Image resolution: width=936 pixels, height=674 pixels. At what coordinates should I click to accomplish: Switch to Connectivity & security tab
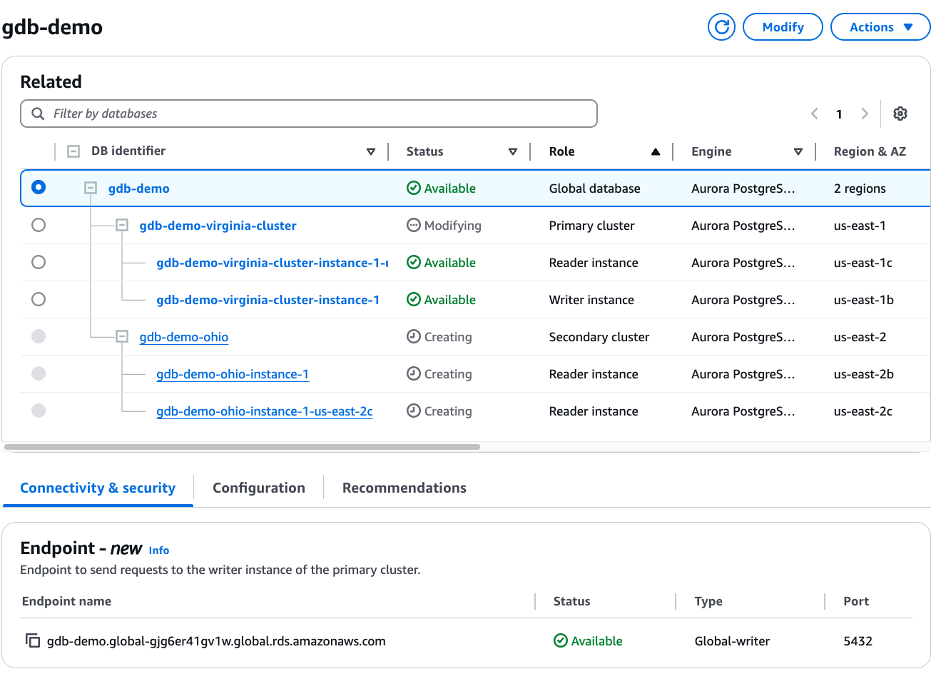click(x=98, y=488)
